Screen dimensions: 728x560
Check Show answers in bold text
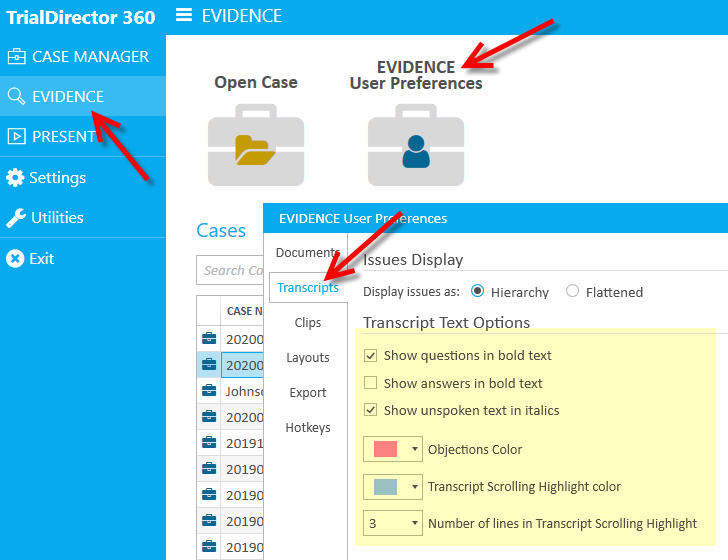(370, 383)
